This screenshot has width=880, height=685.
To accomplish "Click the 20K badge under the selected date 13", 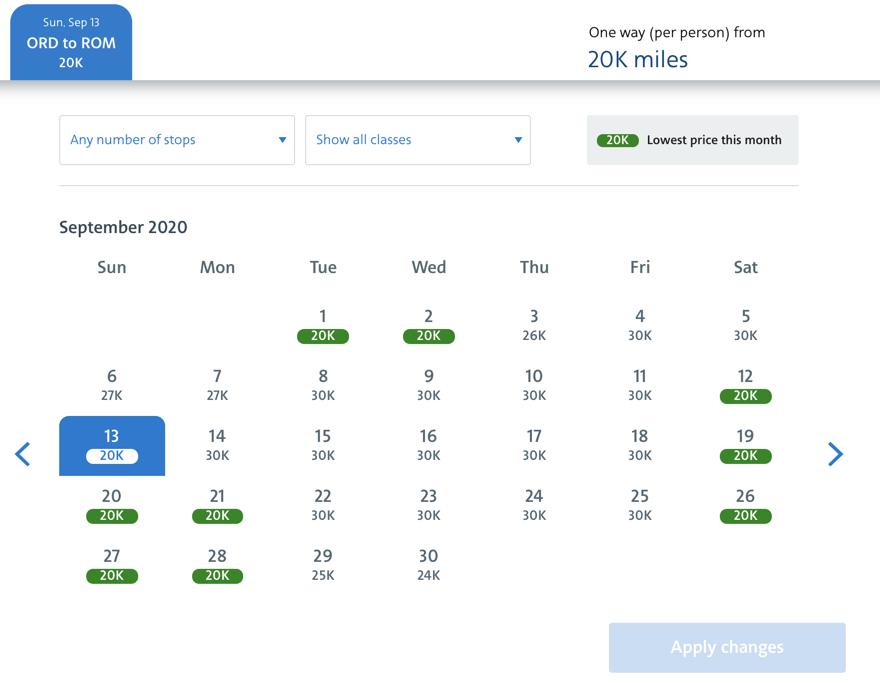I will 112,456.
